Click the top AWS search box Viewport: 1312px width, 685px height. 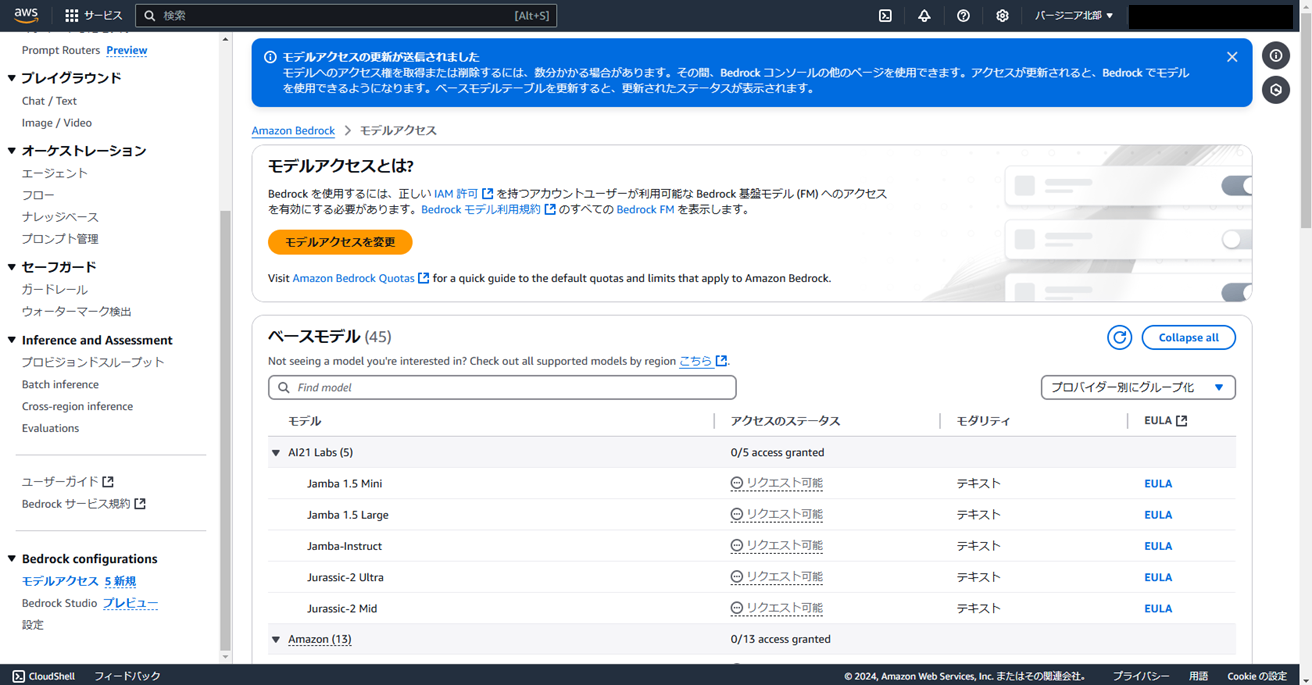coord(346,15)
